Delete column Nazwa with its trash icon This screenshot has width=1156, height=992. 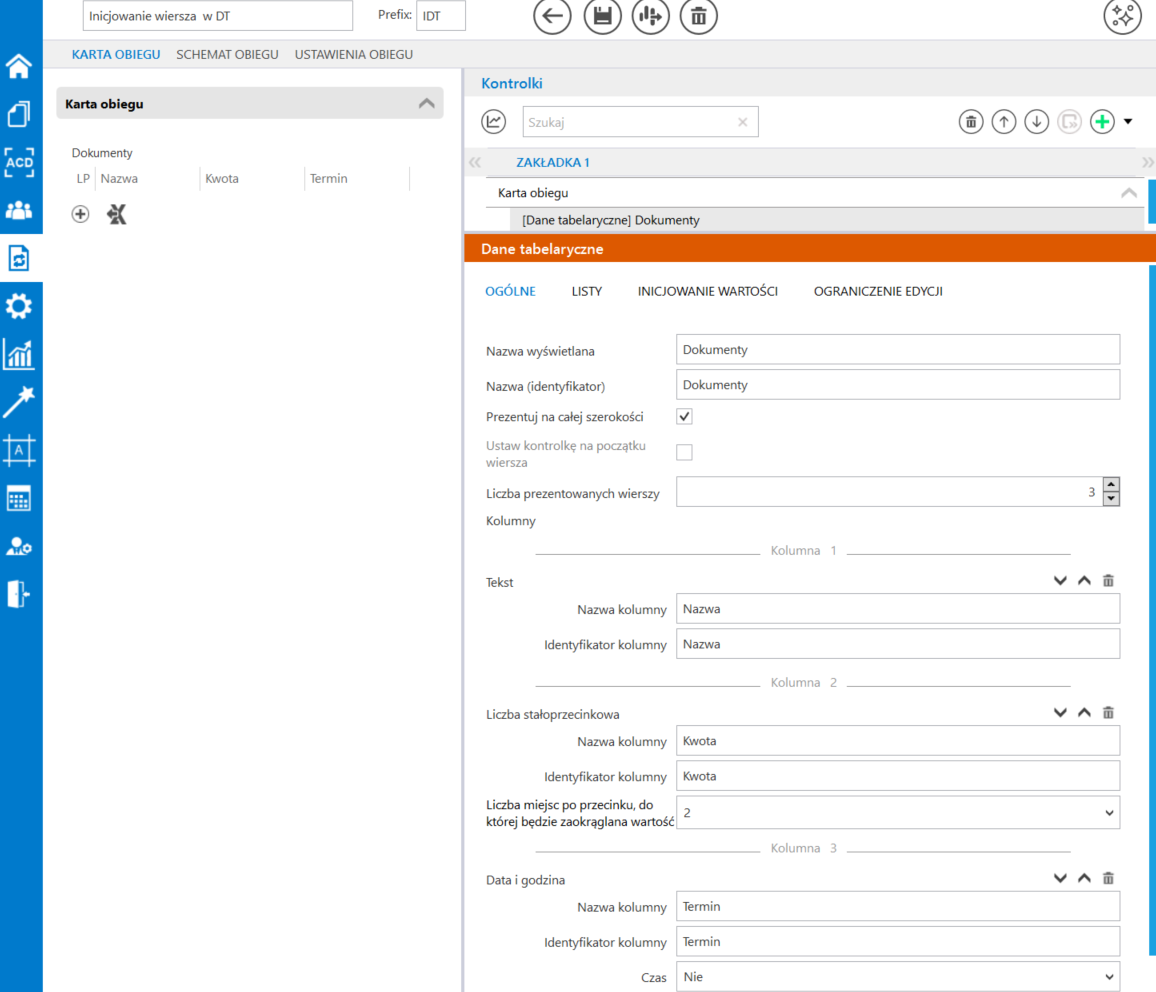click(1108, 581)
